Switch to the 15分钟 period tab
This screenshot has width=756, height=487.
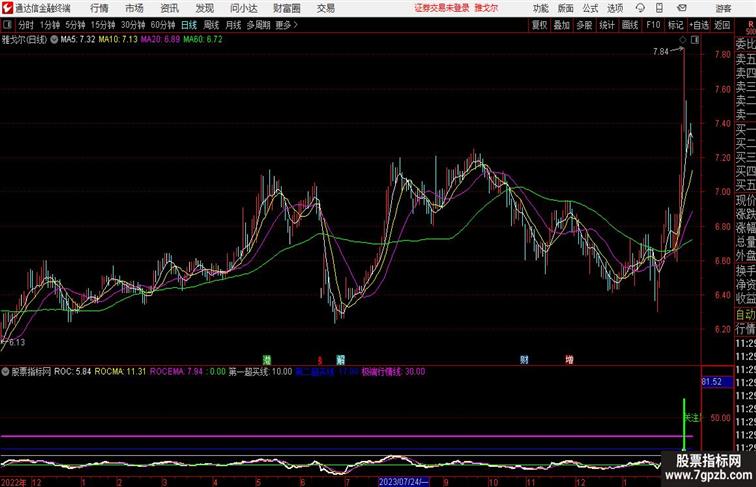103,25
